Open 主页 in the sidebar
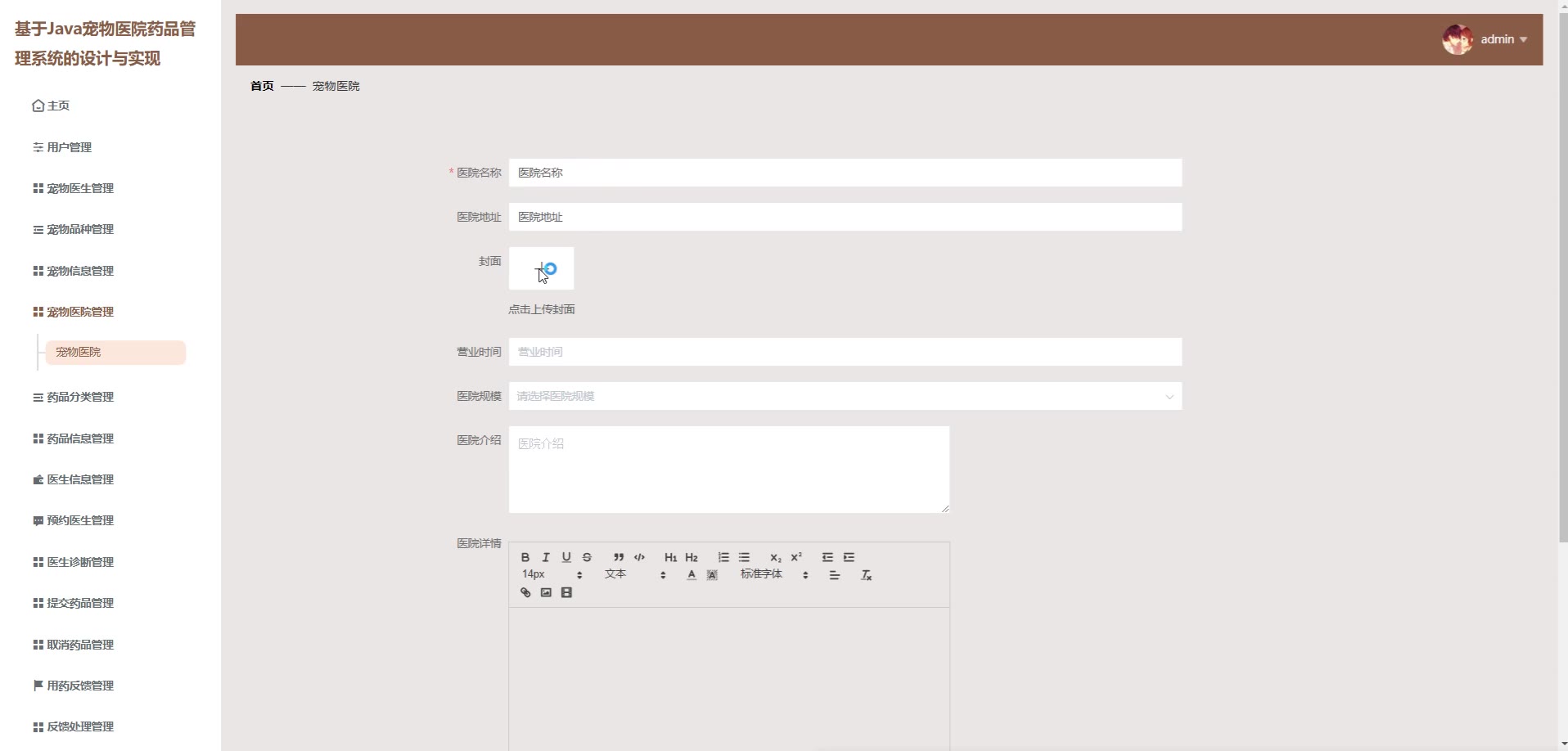This screenshot has height=751, width=1568. pyautogui.click(x=58, y=106)
